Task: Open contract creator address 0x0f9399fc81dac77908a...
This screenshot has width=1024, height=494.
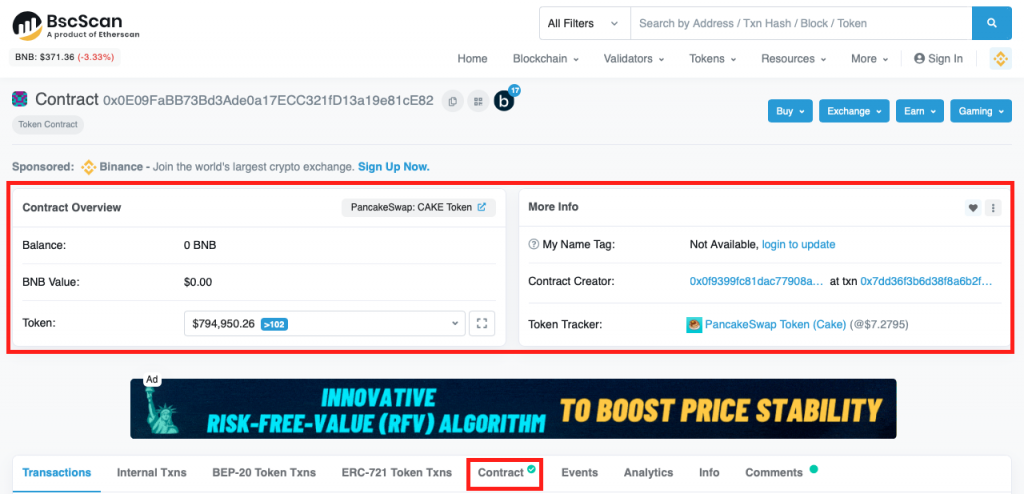Action: tap(757, 282)
